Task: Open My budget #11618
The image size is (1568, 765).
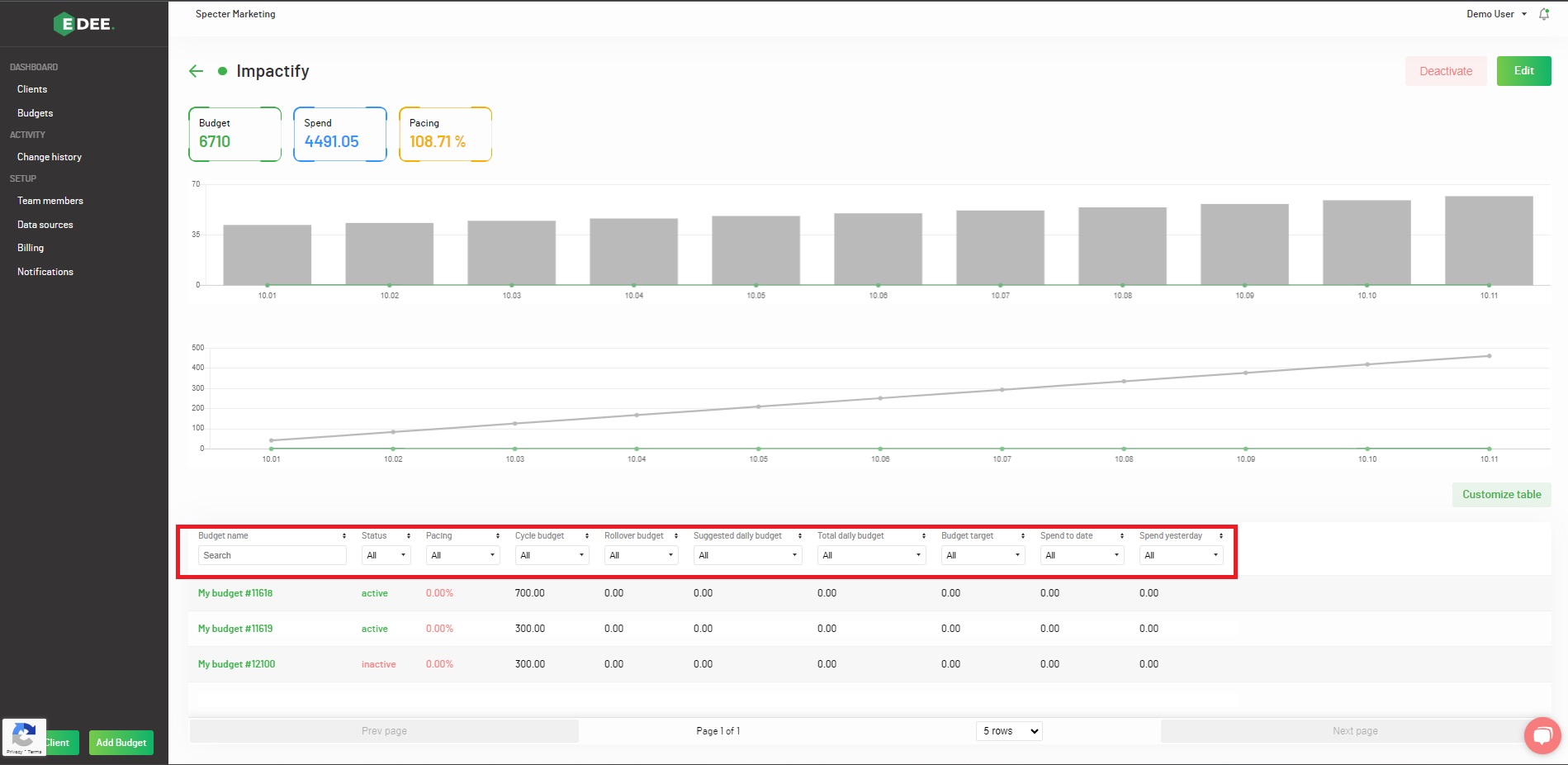Action: click(x=235, y=593)
